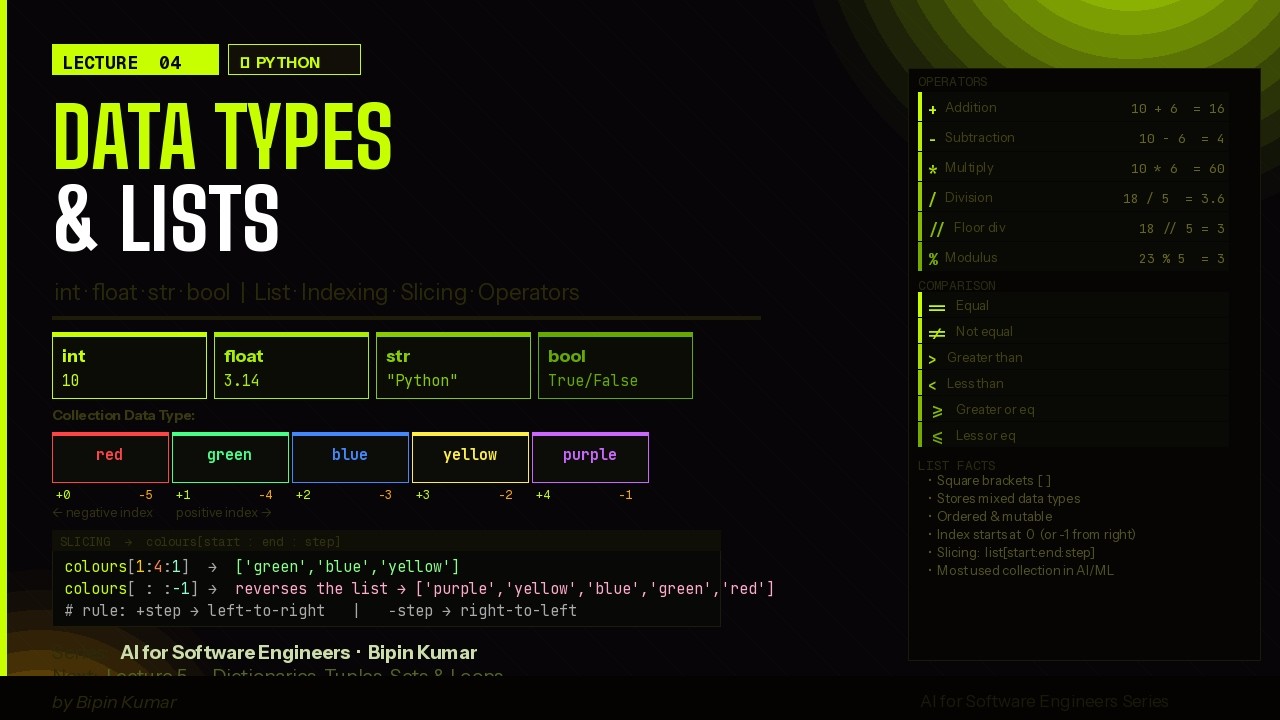Click the '10 + 6 = 16' example
The height and width of the screenshot is (720, 1280).
click(x=1177, y=109)
